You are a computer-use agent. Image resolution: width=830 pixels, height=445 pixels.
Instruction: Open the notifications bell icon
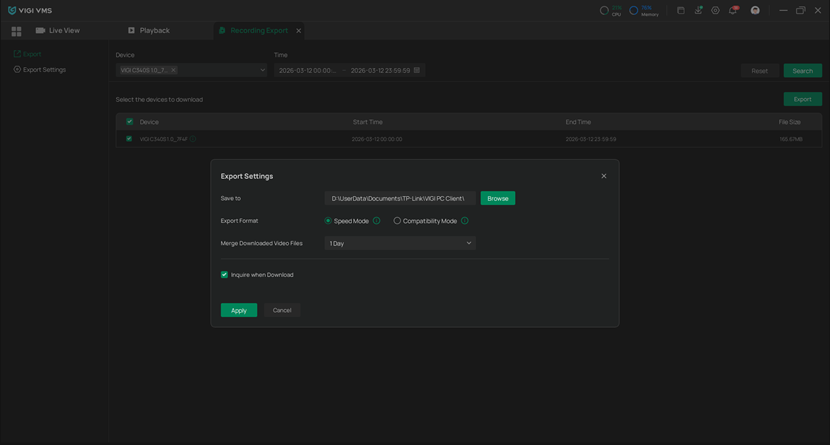pyautogui.click(x=733, y=10)
